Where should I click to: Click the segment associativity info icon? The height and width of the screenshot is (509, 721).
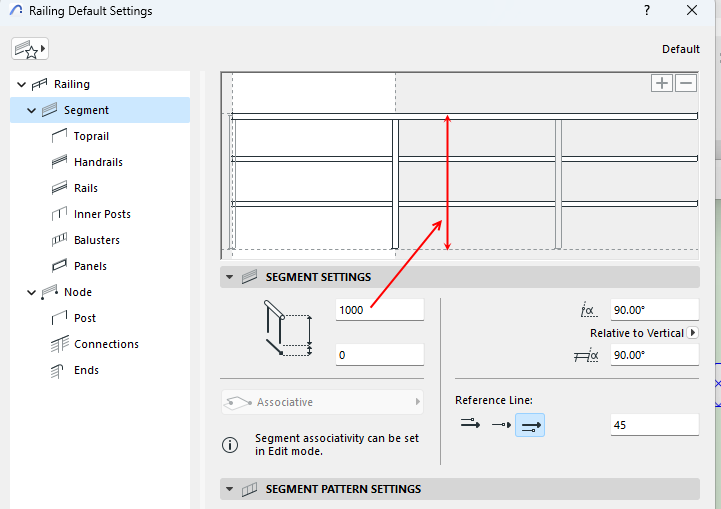(230, 445)
